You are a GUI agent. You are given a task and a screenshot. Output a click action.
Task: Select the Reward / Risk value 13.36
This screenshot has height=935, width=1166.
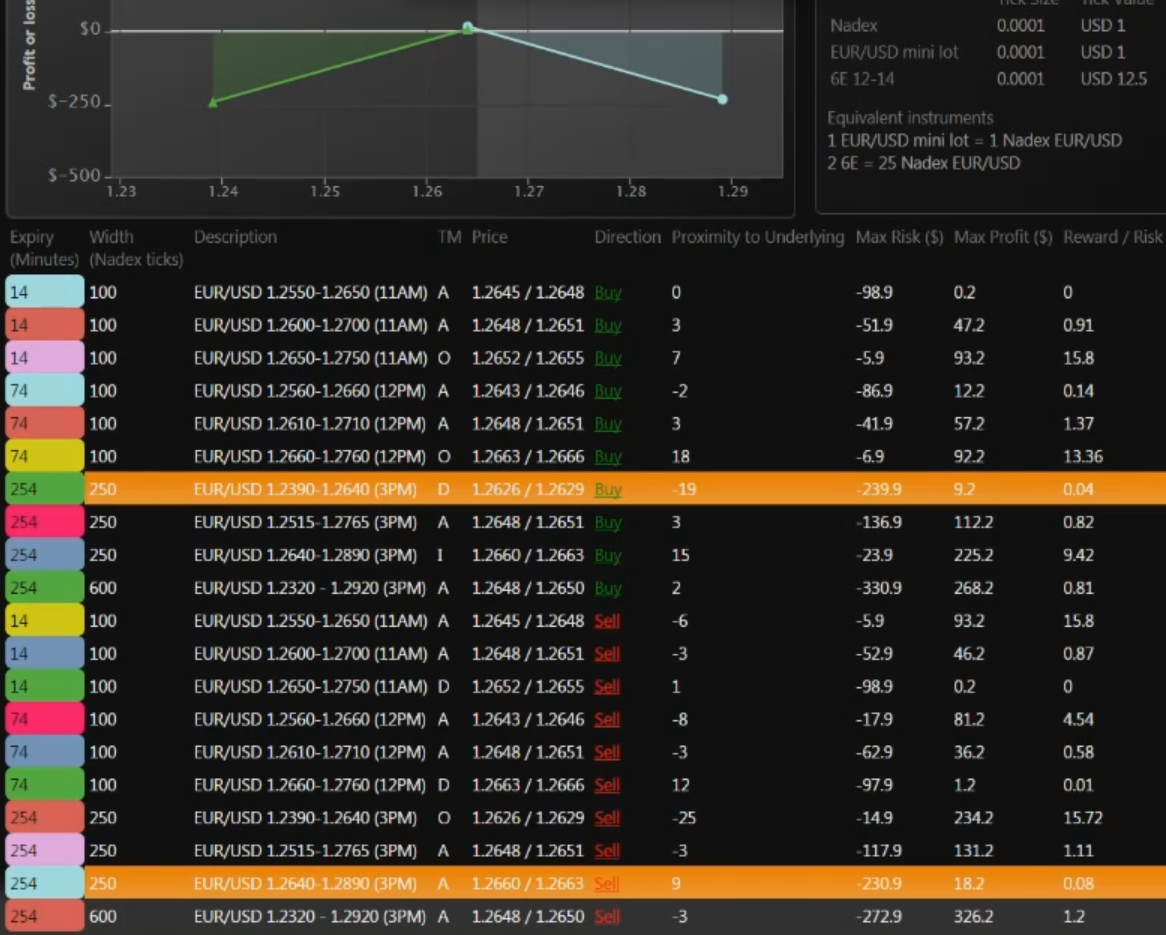(x=1083, y=456)
